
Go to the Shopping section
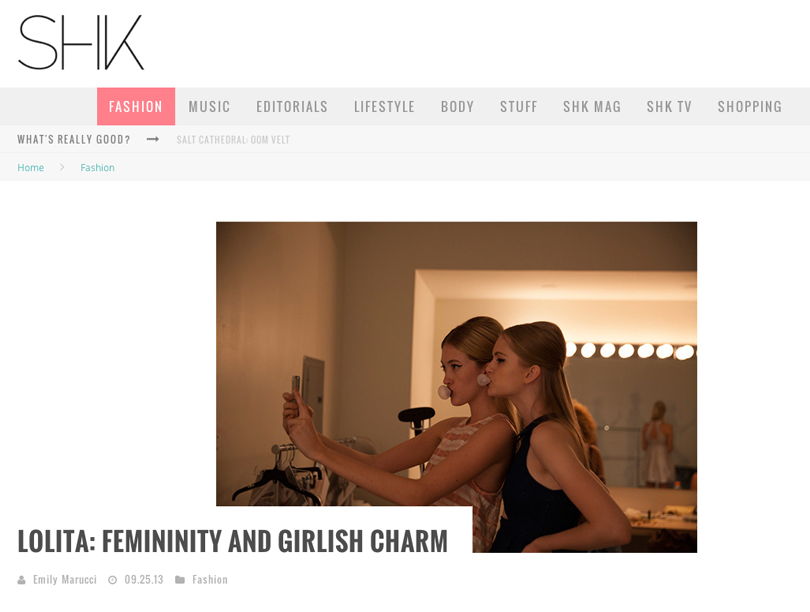click(x=750, y=106)
